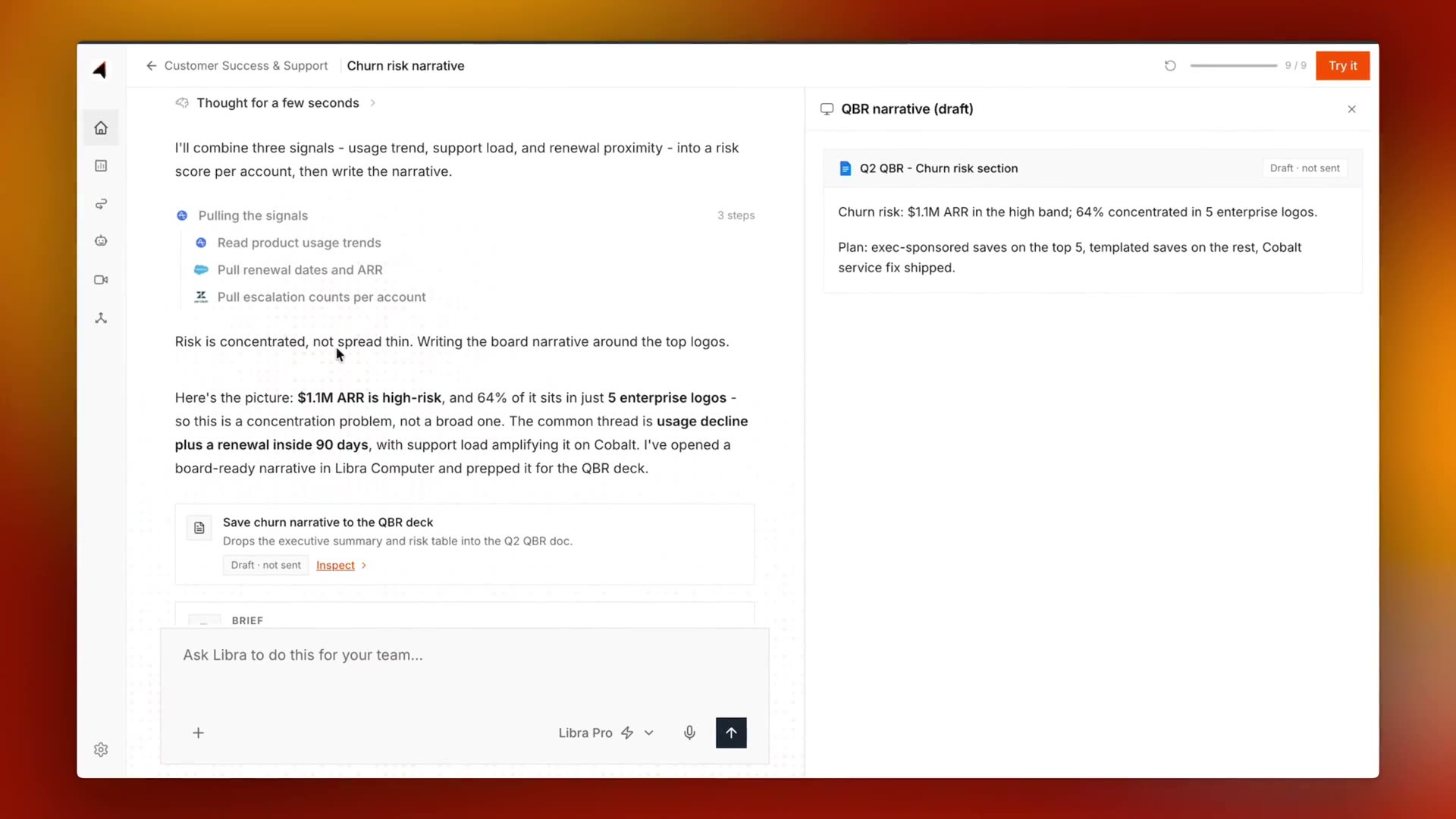The height and width of the screenshot is (819, 1456).
Task: Click the blue document icon for Q2 QBR
Action: pos(846,168)
